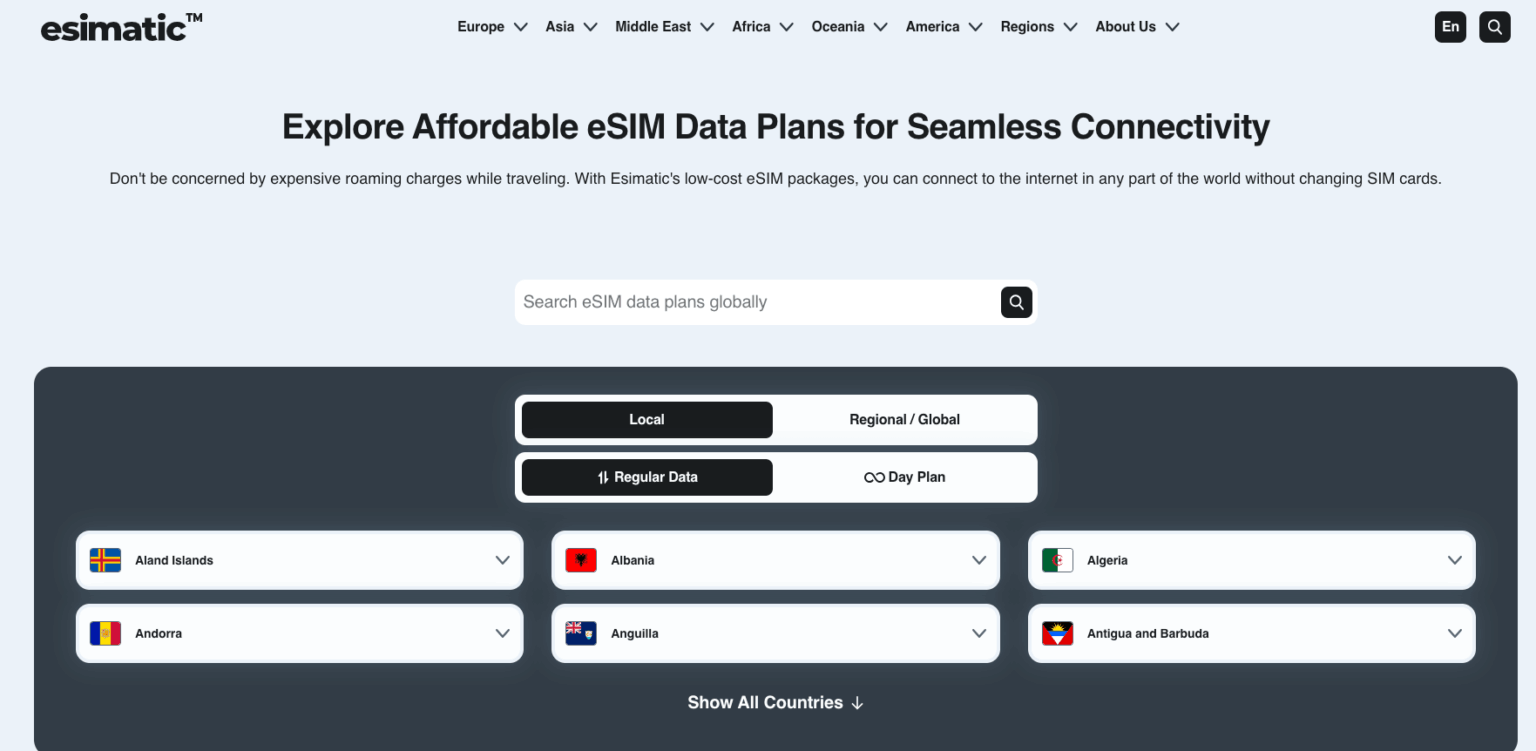Click the Aland Islands flag icon
This screenshot has height=751, width=1536.
pos(104,560)
